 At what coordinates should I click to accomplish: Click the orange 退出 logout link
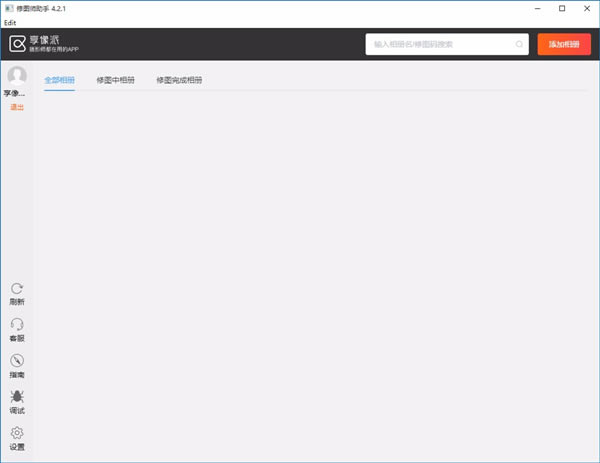coord(17,107)
